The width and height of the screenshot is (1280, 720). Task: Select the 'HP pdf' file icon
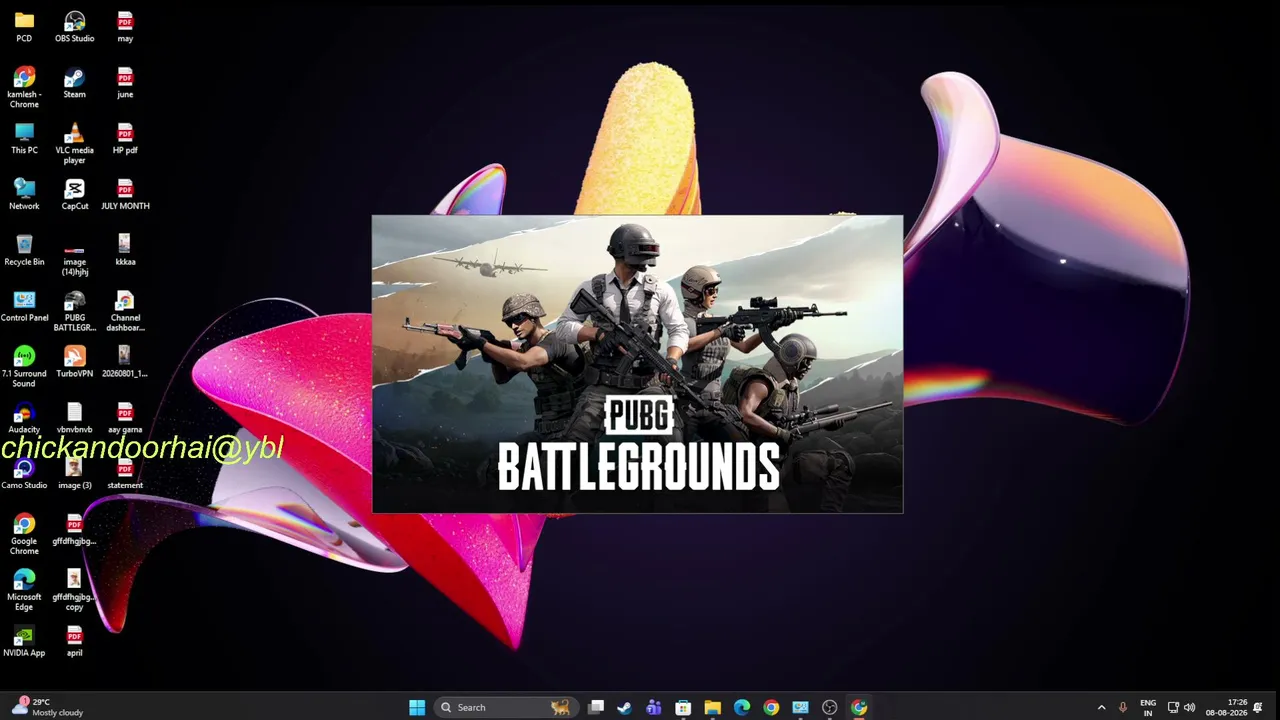point(125,139)
